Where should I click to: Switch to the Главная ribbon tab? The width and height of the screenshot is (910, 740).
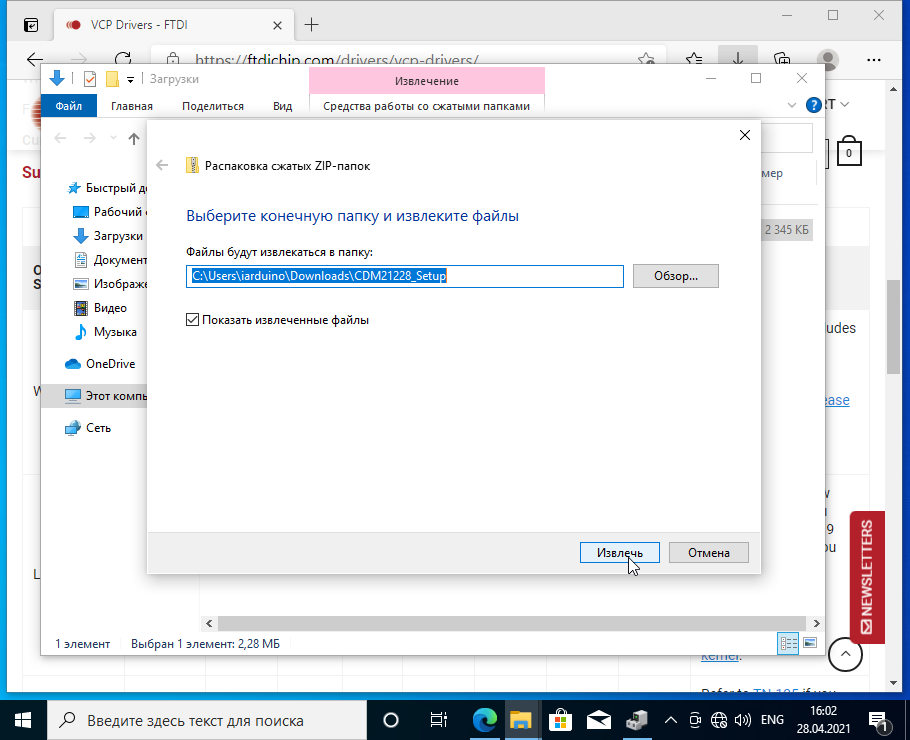tap(132, 106)
